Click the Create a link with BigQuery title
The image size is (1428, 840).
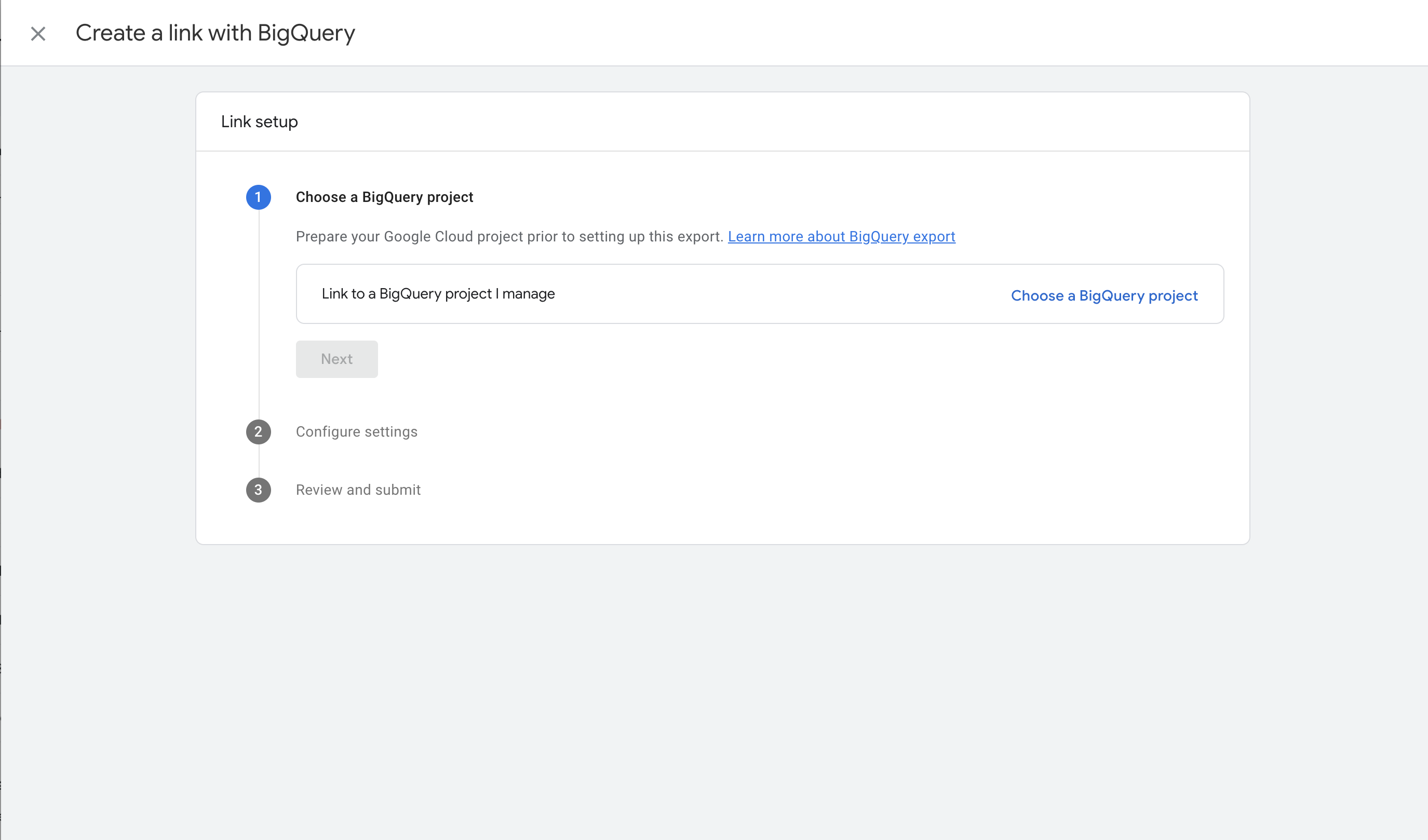215,33
